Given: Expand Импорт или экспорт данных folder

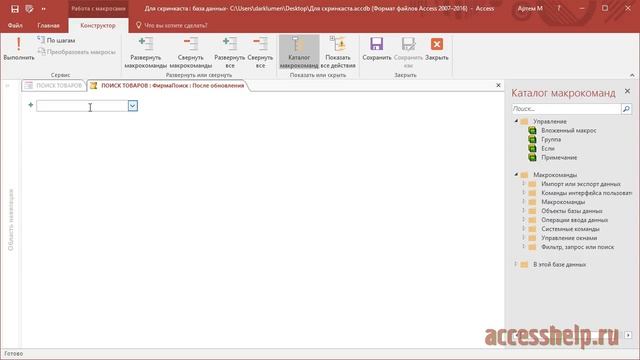Looking at the screenshot, I should [x=524, y=184].
